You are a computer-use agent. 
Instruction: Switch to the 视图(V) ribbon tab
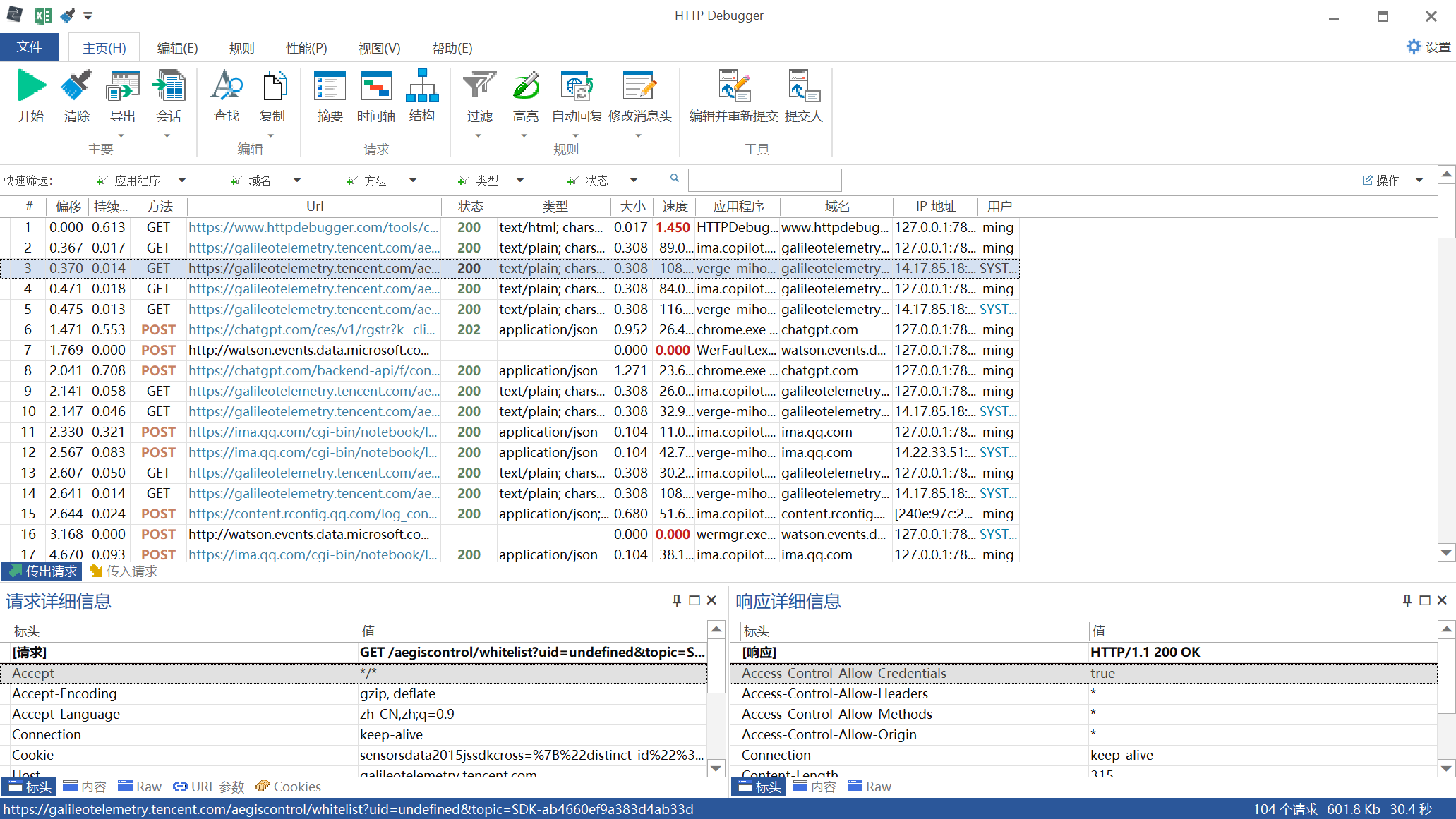(379, 48)
